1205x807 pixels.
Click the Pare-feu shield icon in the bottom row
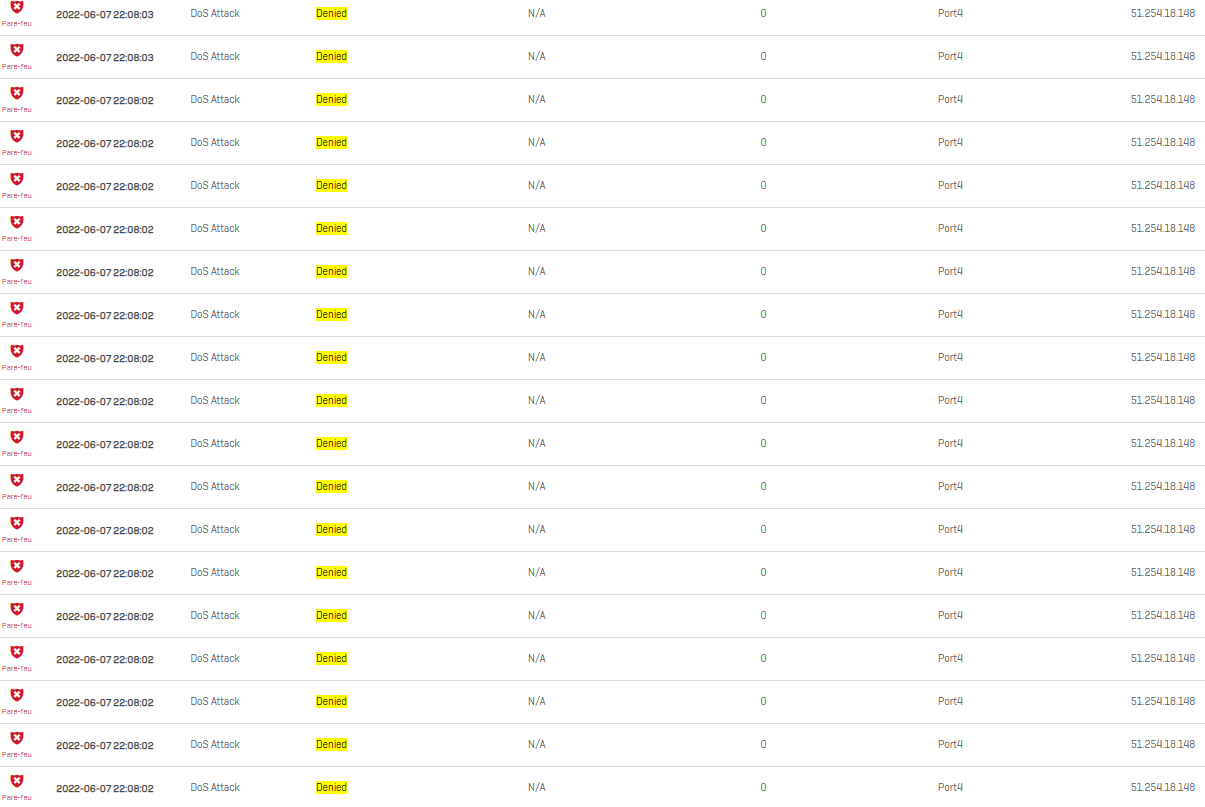[x=16, y=781]
